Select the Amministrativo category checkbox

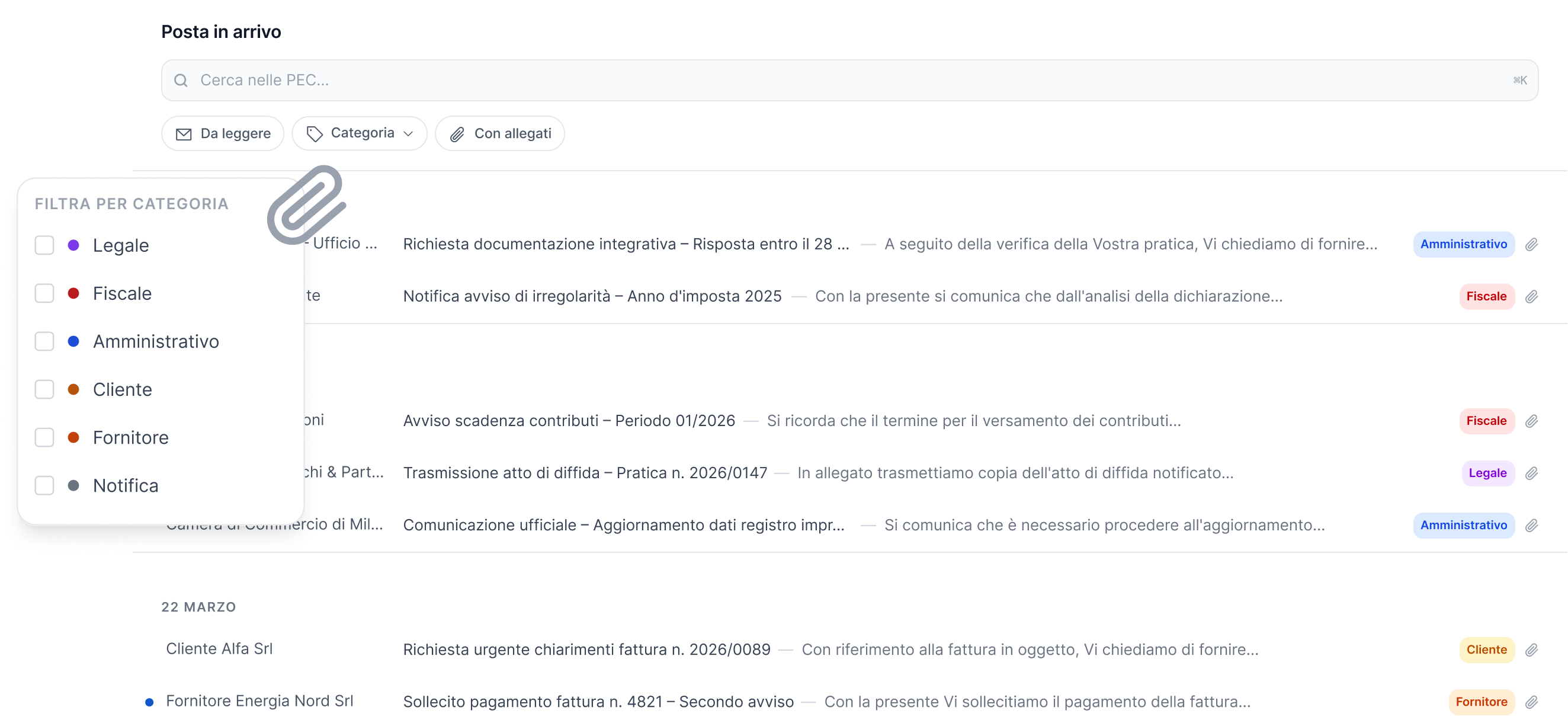coord(44,342)
